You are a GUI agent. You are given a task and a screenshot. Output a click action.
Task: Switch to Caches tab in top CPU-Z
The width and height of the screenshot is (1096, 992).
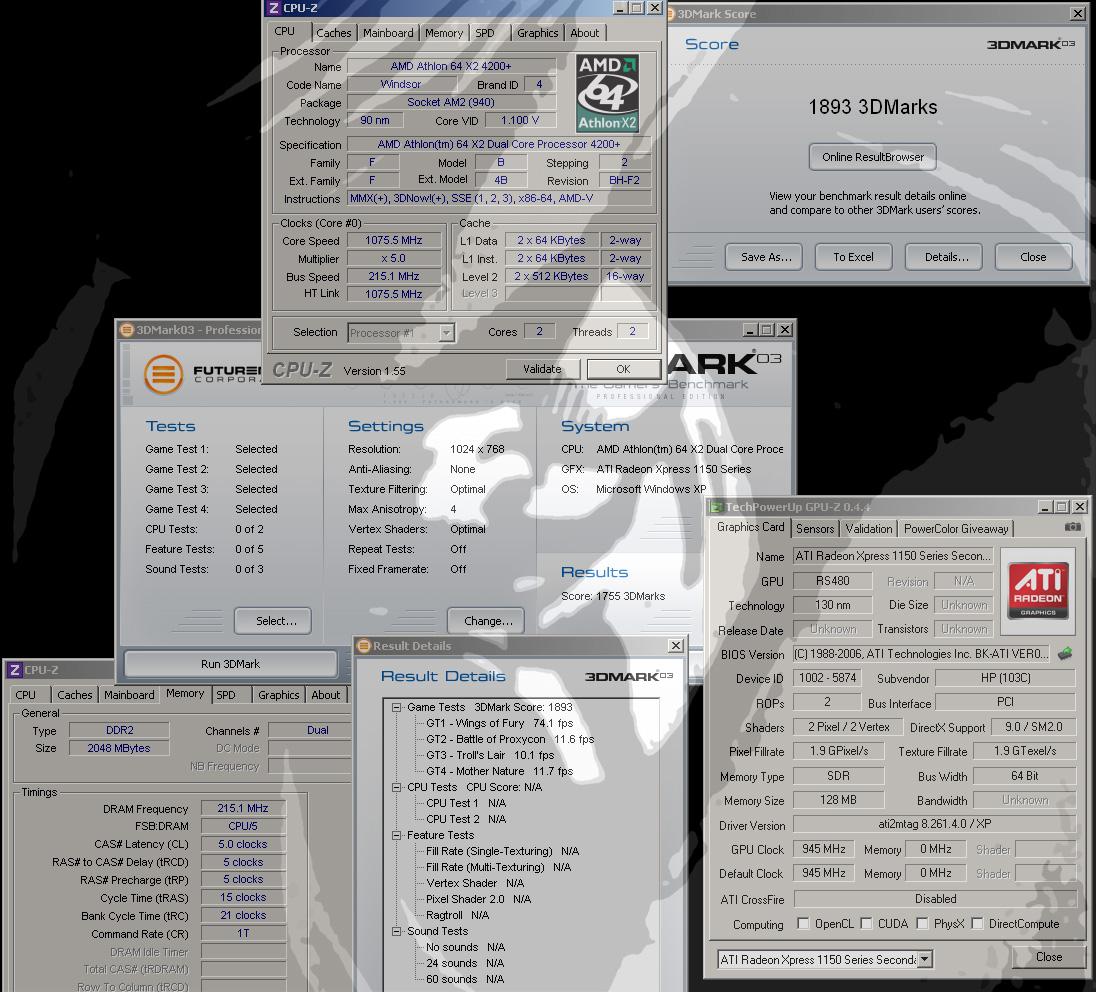point(333,33)
